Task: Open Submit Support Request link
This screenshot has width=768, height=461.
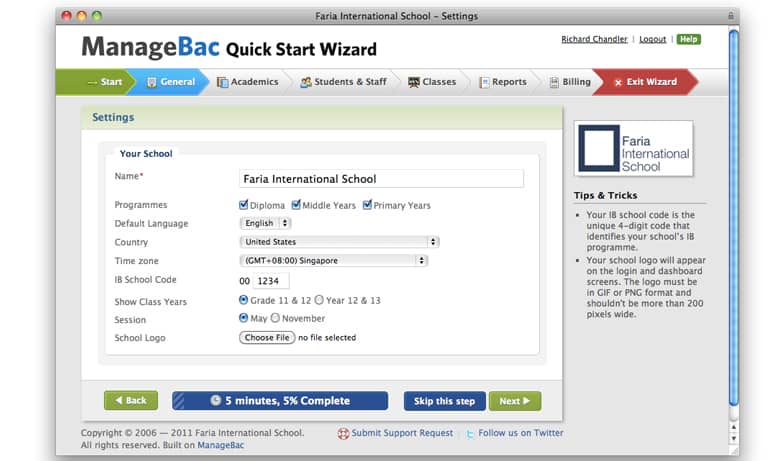Action: 402,433
